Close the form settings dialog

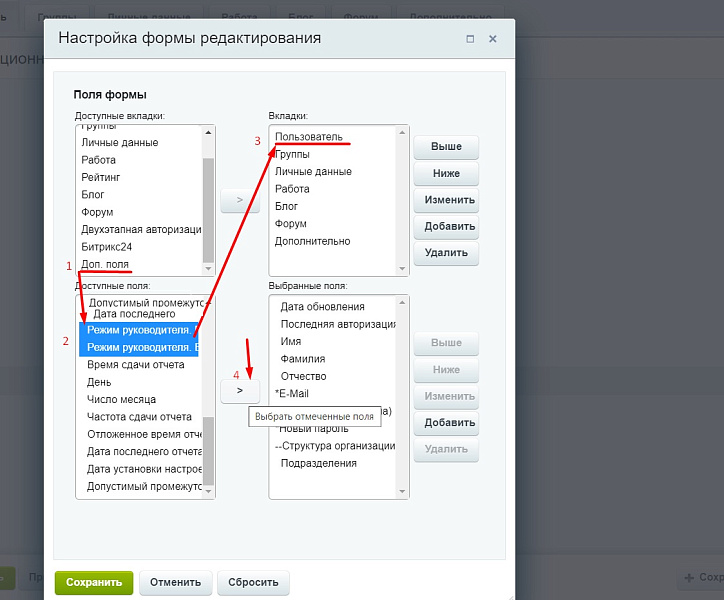(x=492, y=38)
